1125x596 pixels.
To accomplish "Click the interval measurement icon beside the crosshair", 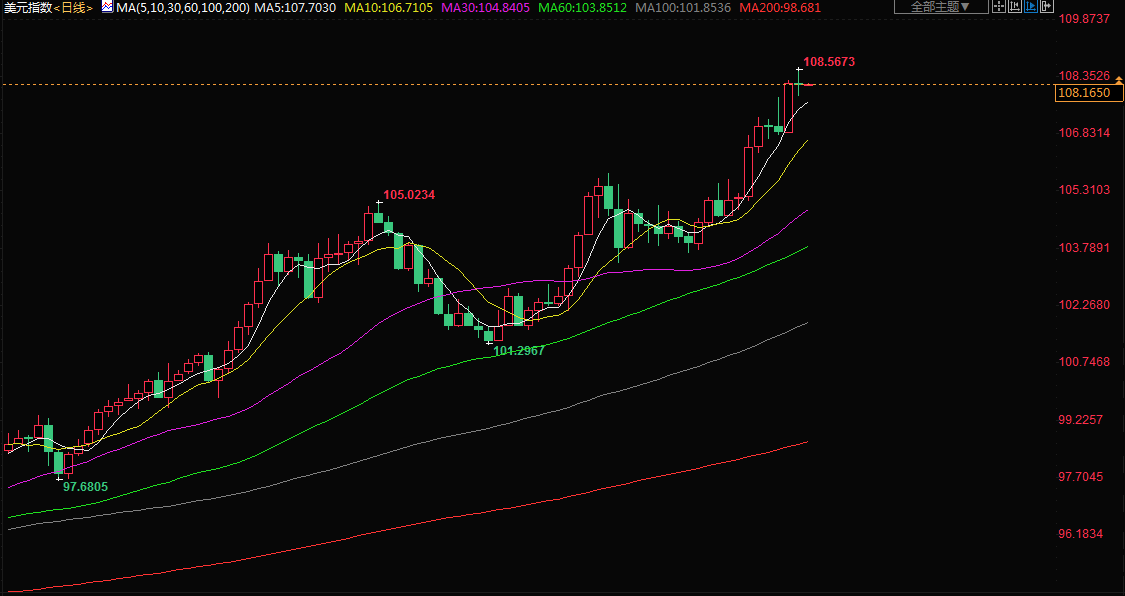I will 1015,6.
